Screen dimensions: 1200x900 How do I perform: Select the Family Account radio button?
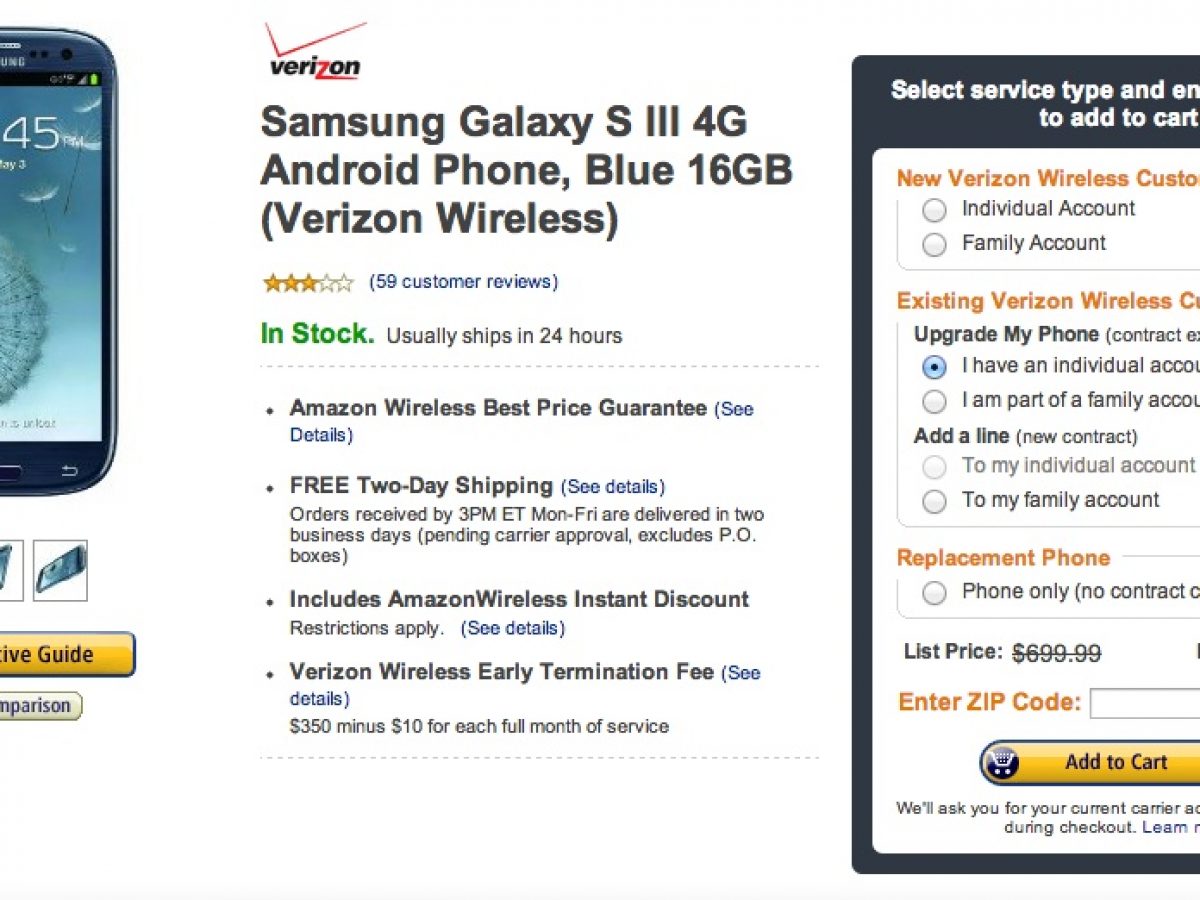pos(934,244)
